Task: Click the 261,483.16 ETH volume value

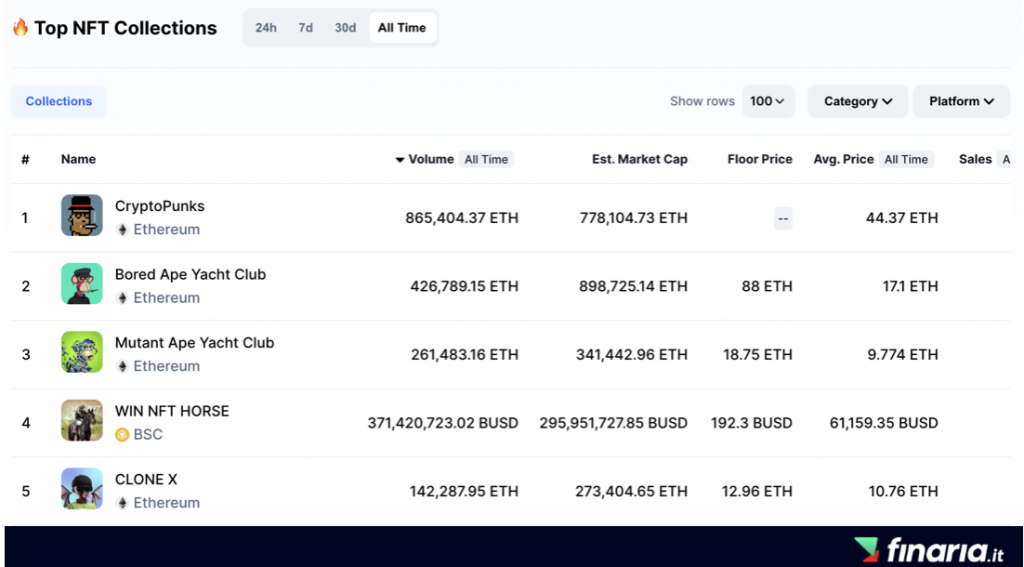Action: click(464, 355)
